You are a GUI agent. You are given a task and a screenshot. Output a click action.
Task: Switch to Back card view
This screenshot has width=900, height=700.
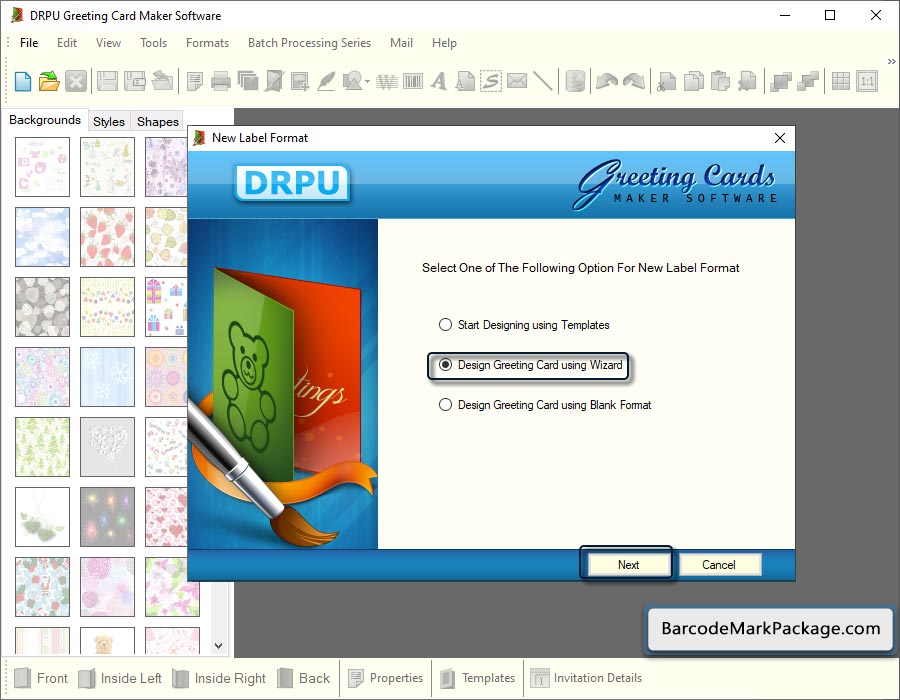(304, 678)
